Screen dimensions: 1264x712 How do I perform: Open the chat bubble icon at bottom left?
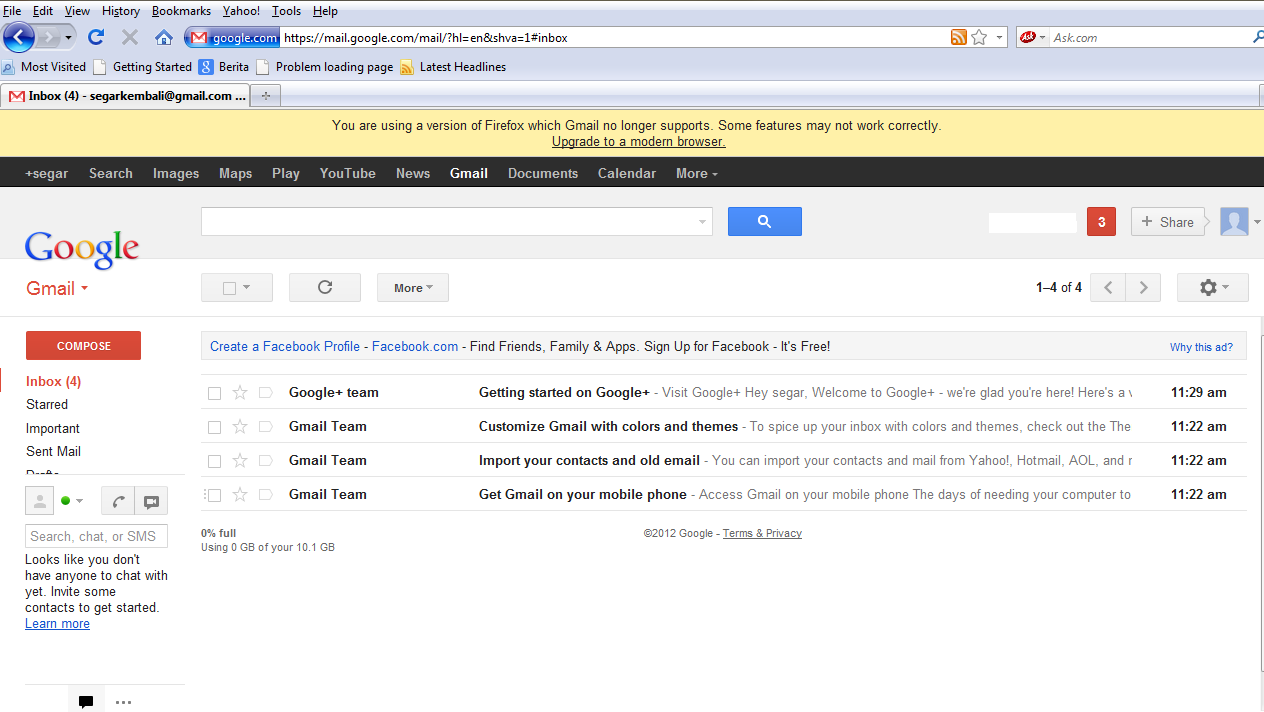click(x=86, y=702)
